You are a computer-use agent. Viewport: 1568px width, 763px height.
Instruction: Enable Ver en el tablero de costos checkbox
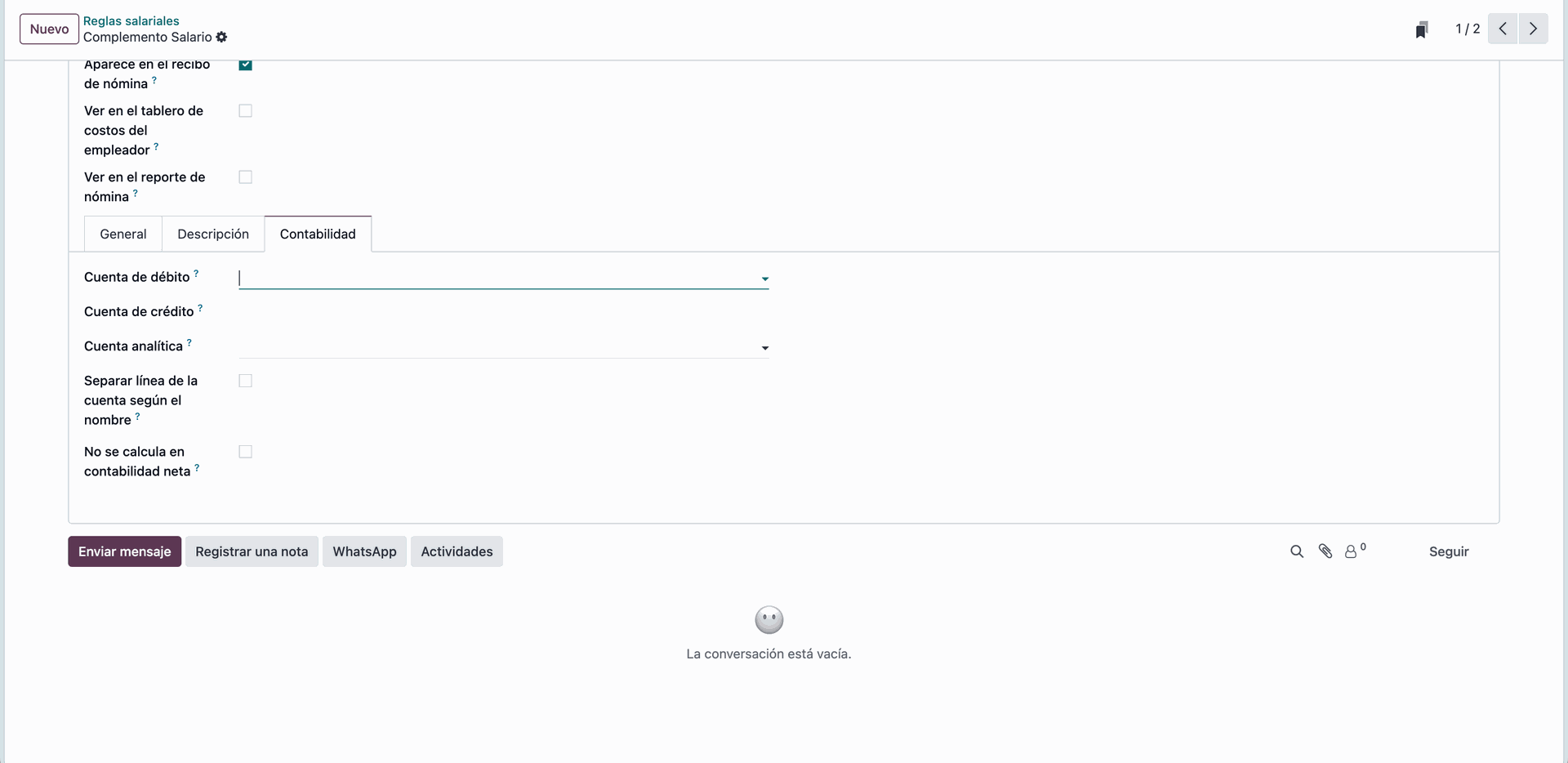(245, 111)
